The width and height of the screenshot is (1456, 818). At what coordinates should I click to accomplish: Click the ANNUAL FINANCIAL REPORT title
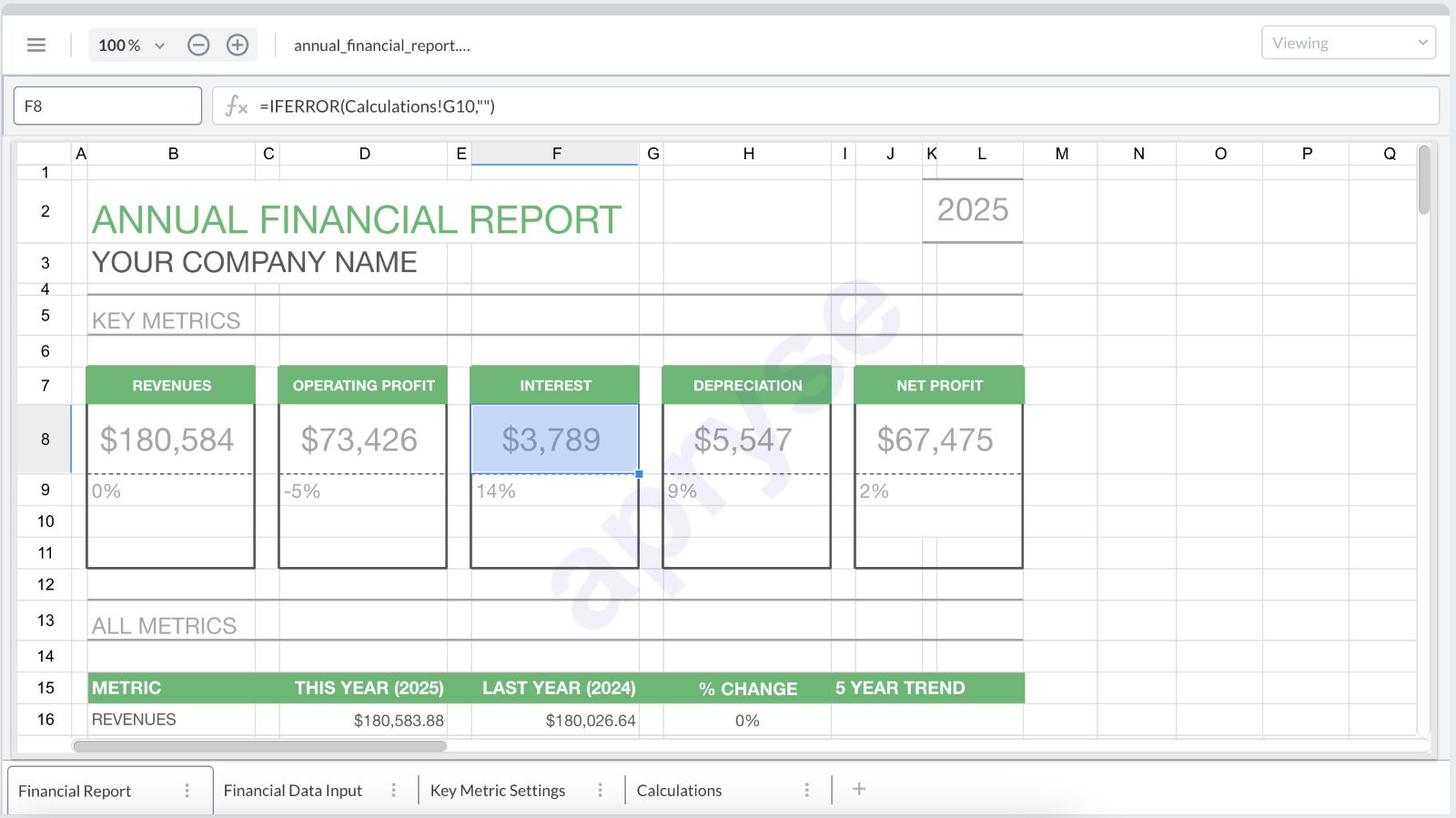[356, 219]
